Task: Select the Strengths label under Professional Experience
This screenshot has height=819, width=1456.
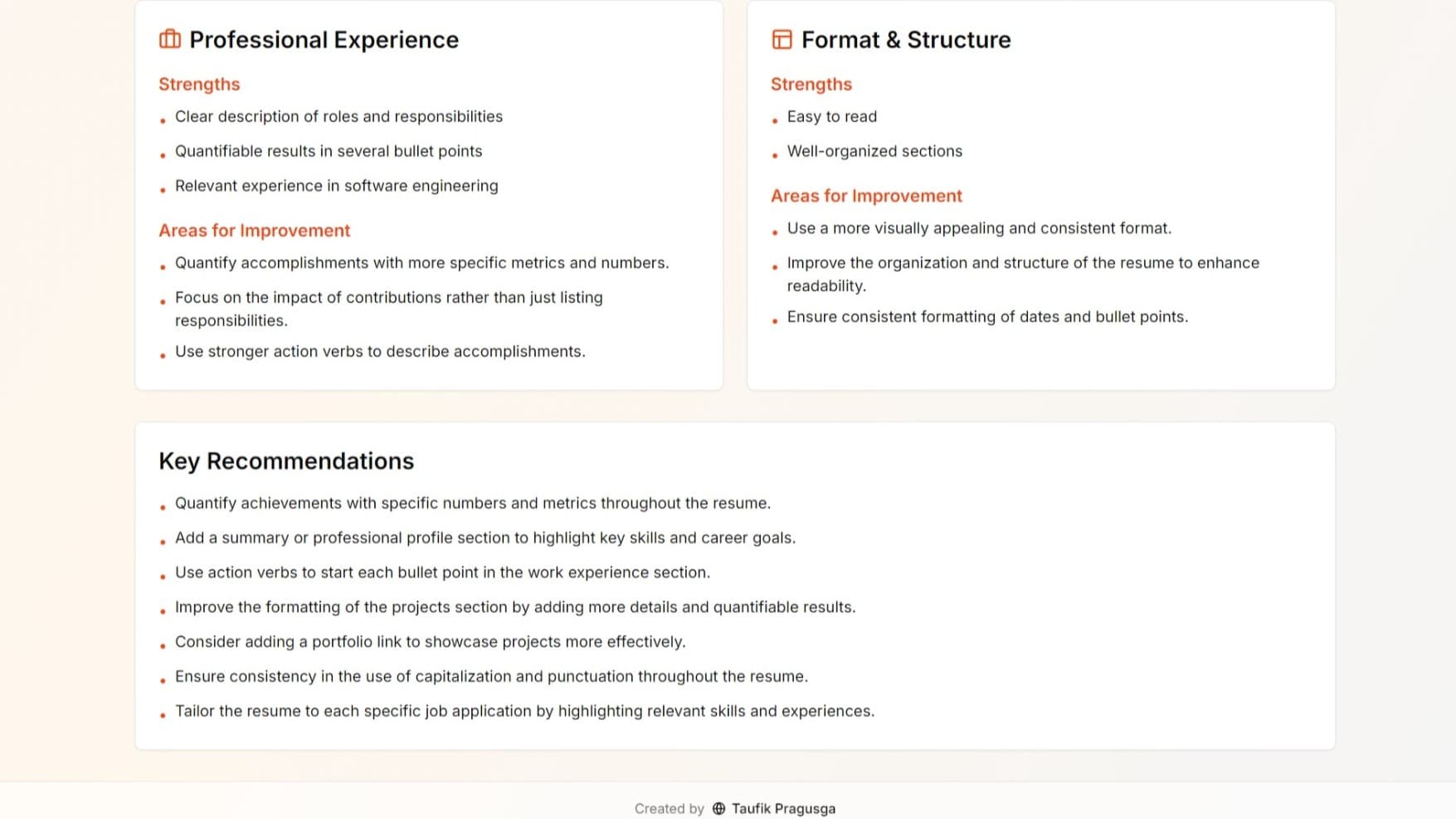Action: 199,84
